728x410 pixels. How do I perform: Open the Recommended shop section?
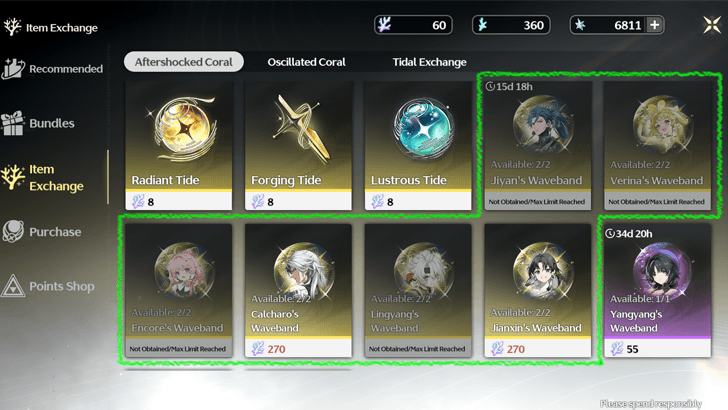click(x=52, y=69)
